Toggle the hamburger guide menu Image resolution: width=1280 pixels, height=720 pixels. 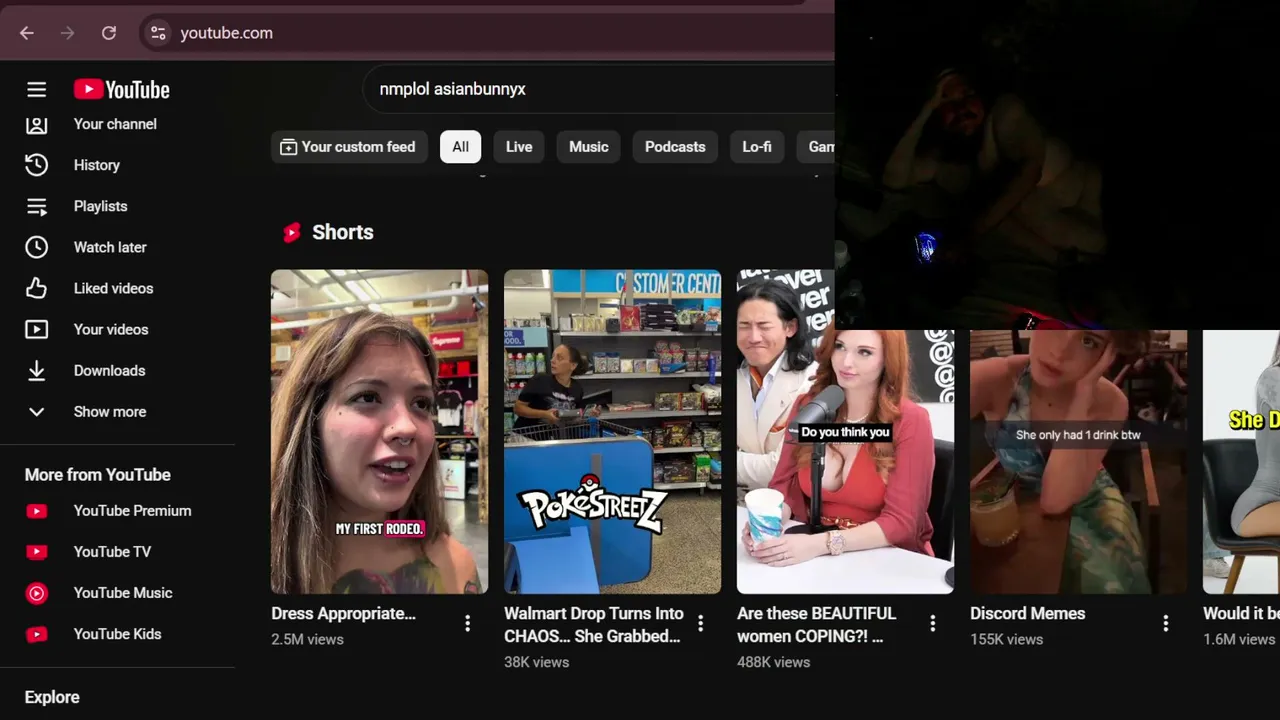(37, 90)
